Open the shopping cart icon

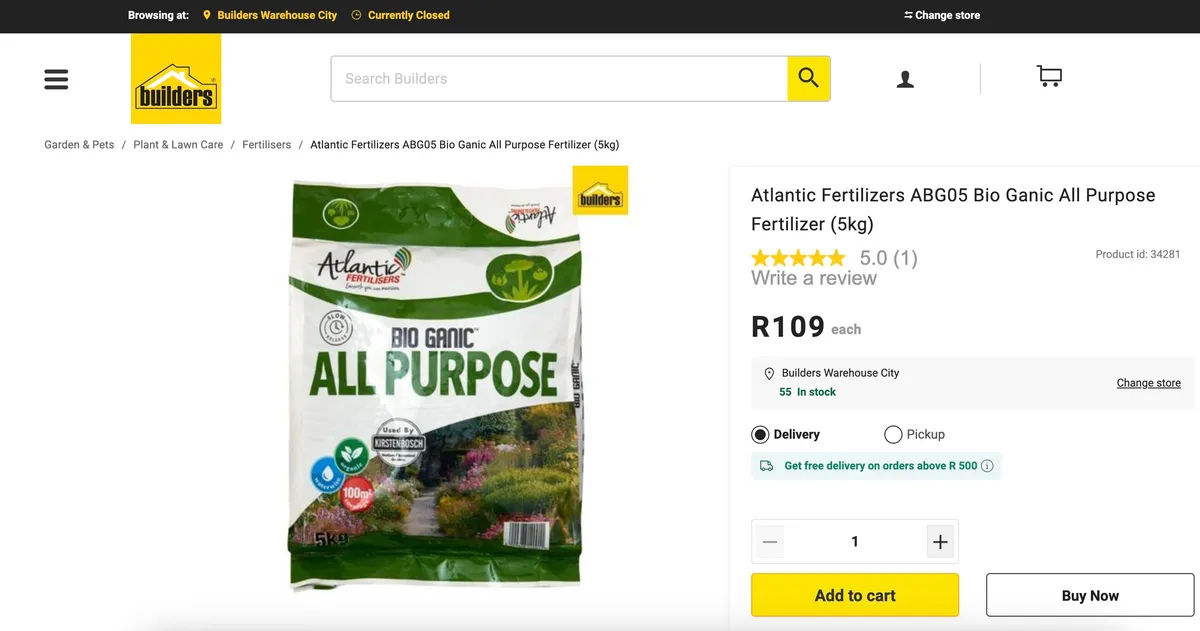point(1049,77)
